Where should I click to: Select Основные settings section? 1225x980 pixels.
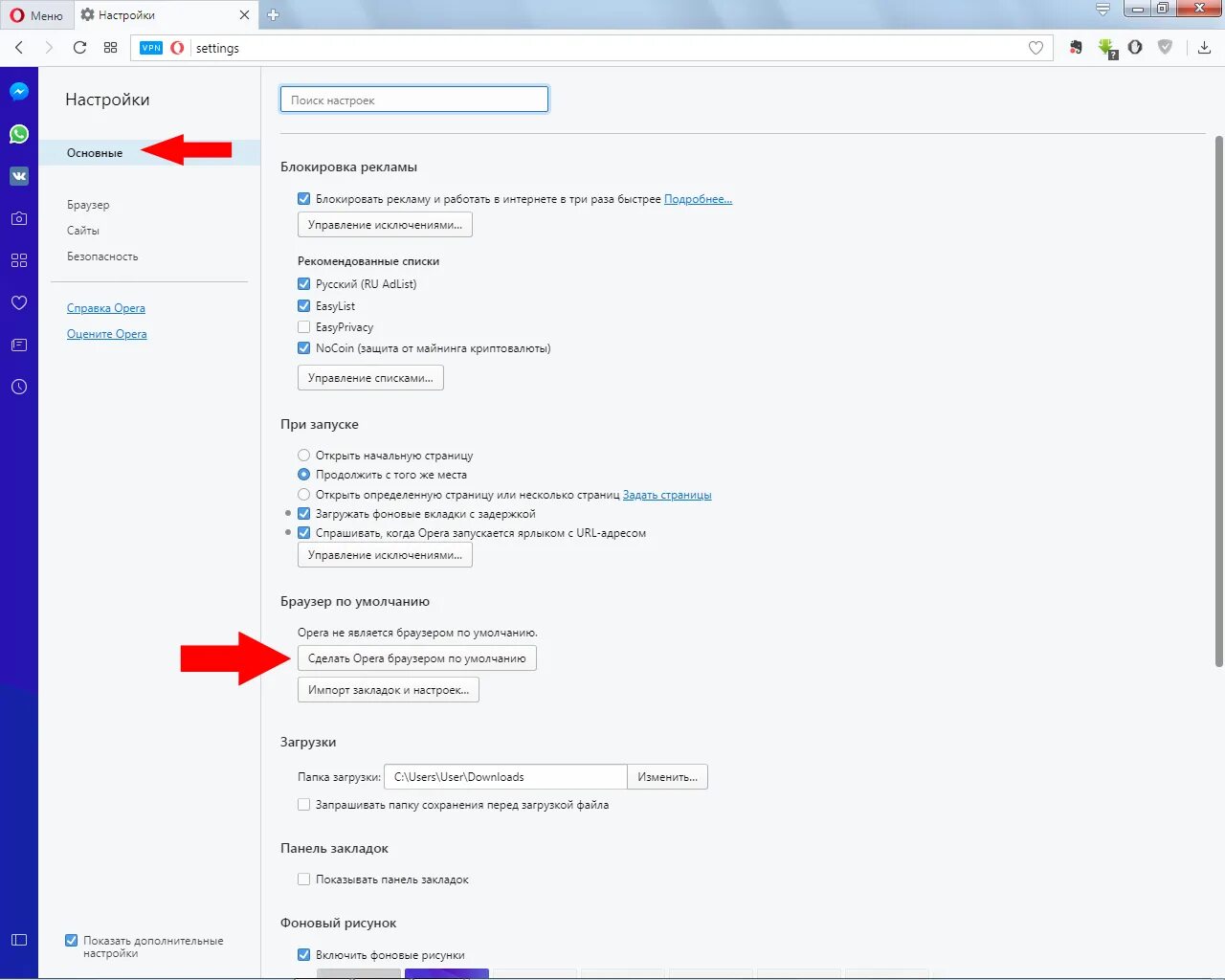click(149, 152)
